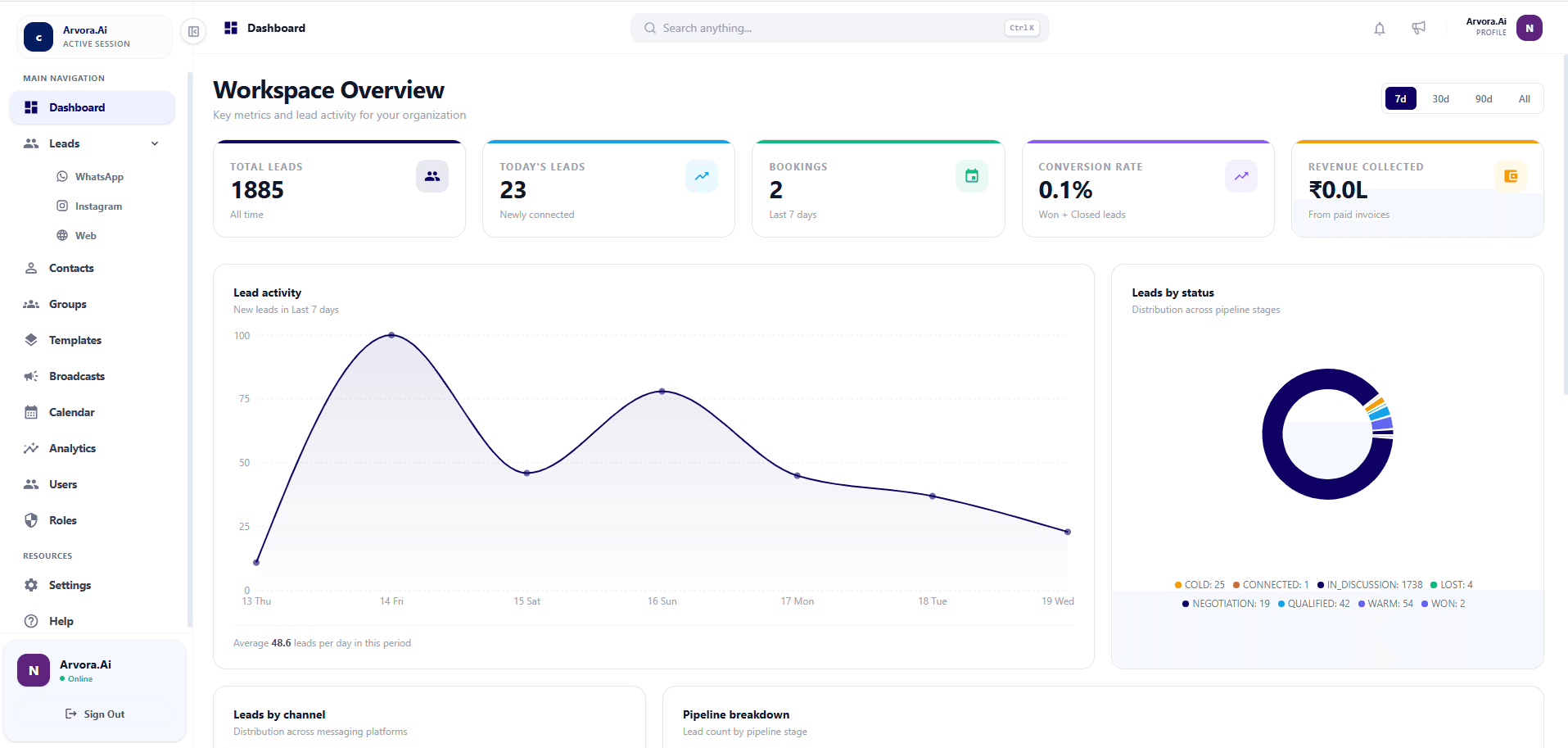Click the IN_DISCUSSION: 1738 legend entry
The height and width of the screenshot is (748, 1568).
tap(1370, 585)
